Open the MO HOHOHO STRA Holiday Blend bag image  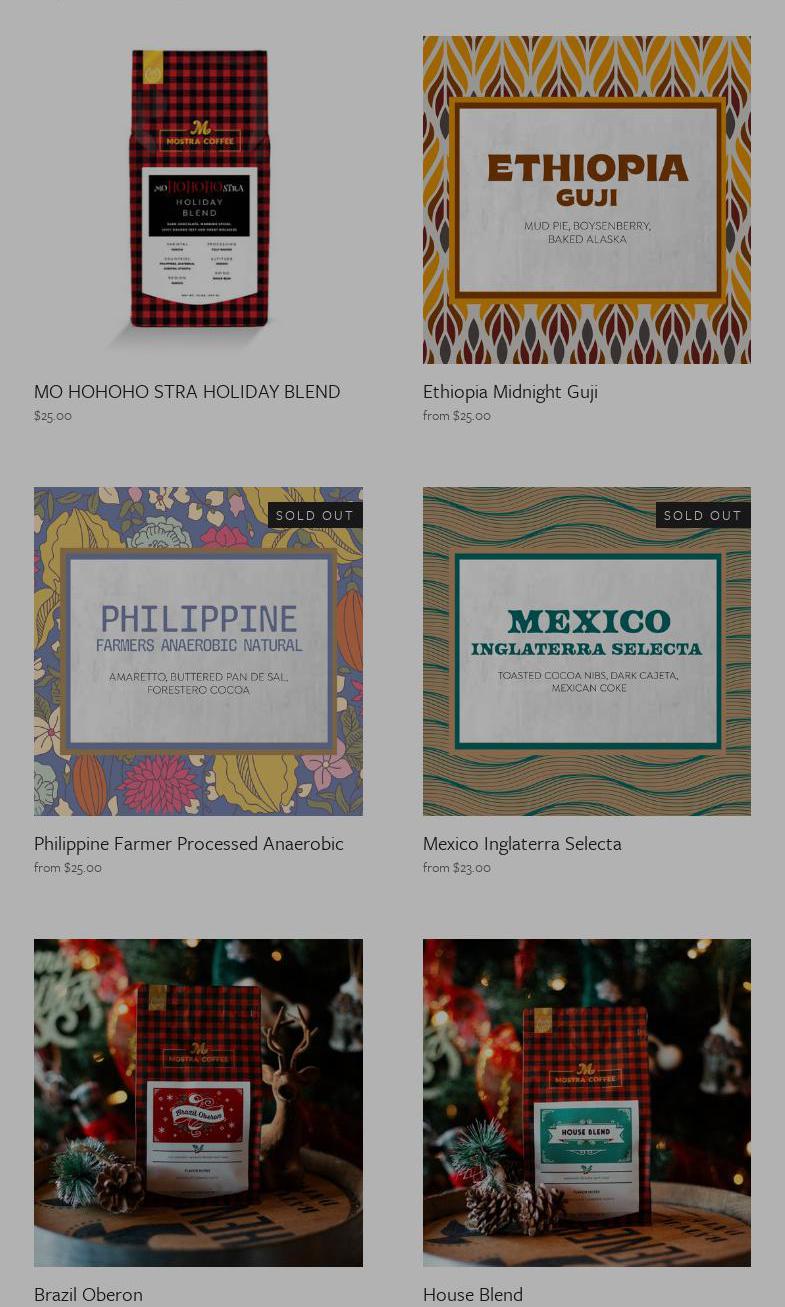pyautogui.click(x=198, y=200)
